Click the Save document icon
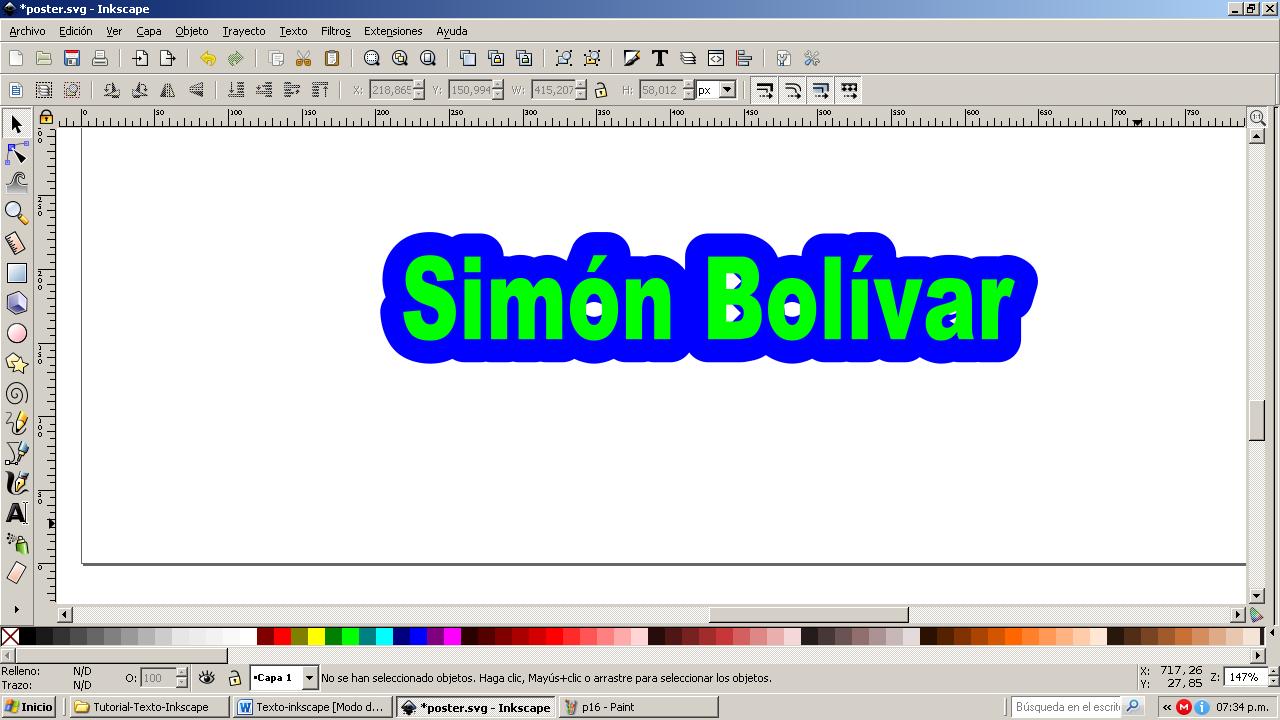The image size is (1280, 720). tap(71, 59)
